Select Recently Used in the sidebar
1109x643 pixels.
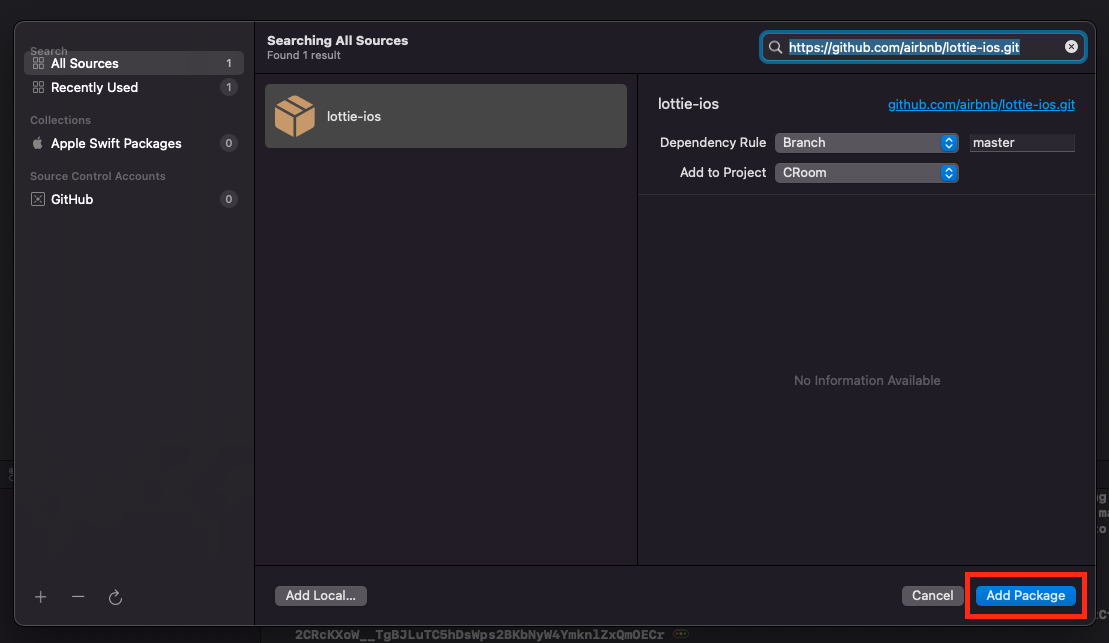coord(134,87)
